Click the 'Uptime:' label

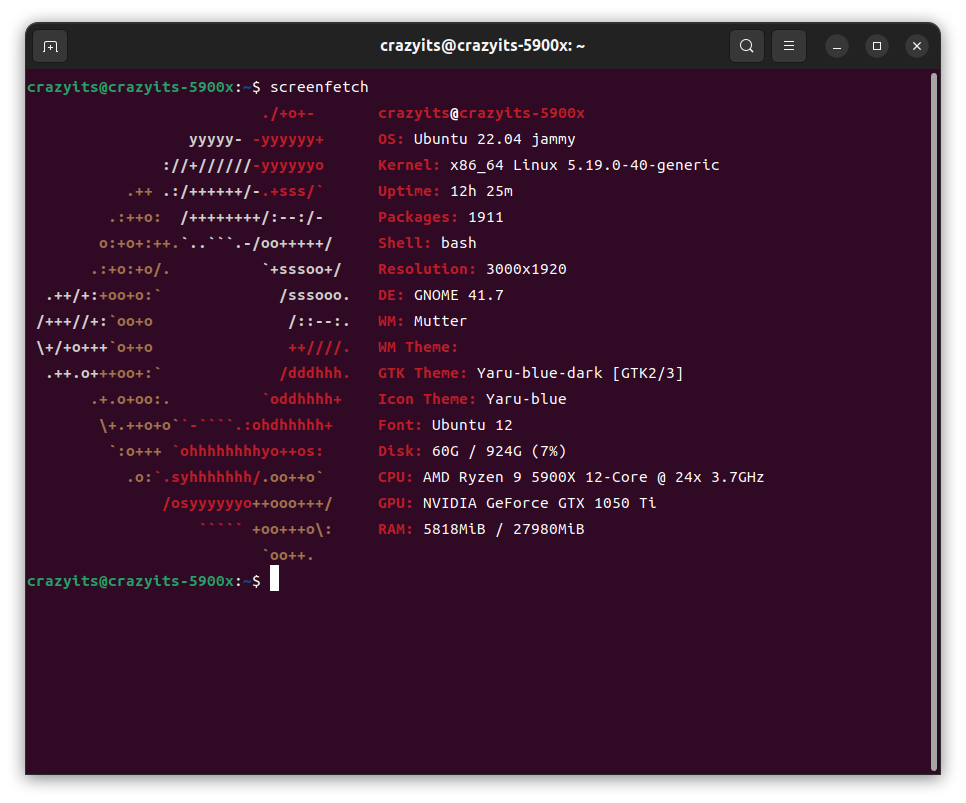409,191
